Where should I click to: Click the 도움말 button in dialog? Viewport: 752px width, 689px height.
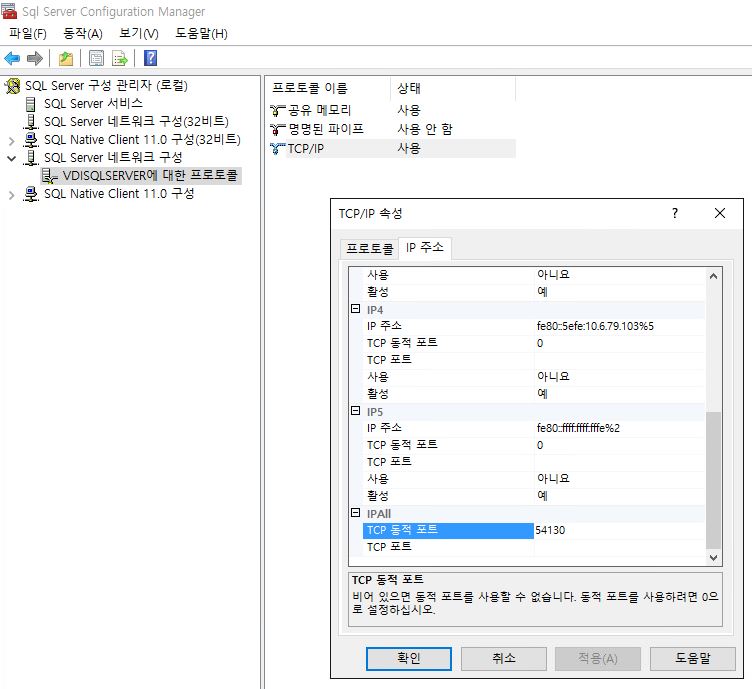(x=693, y=658)
